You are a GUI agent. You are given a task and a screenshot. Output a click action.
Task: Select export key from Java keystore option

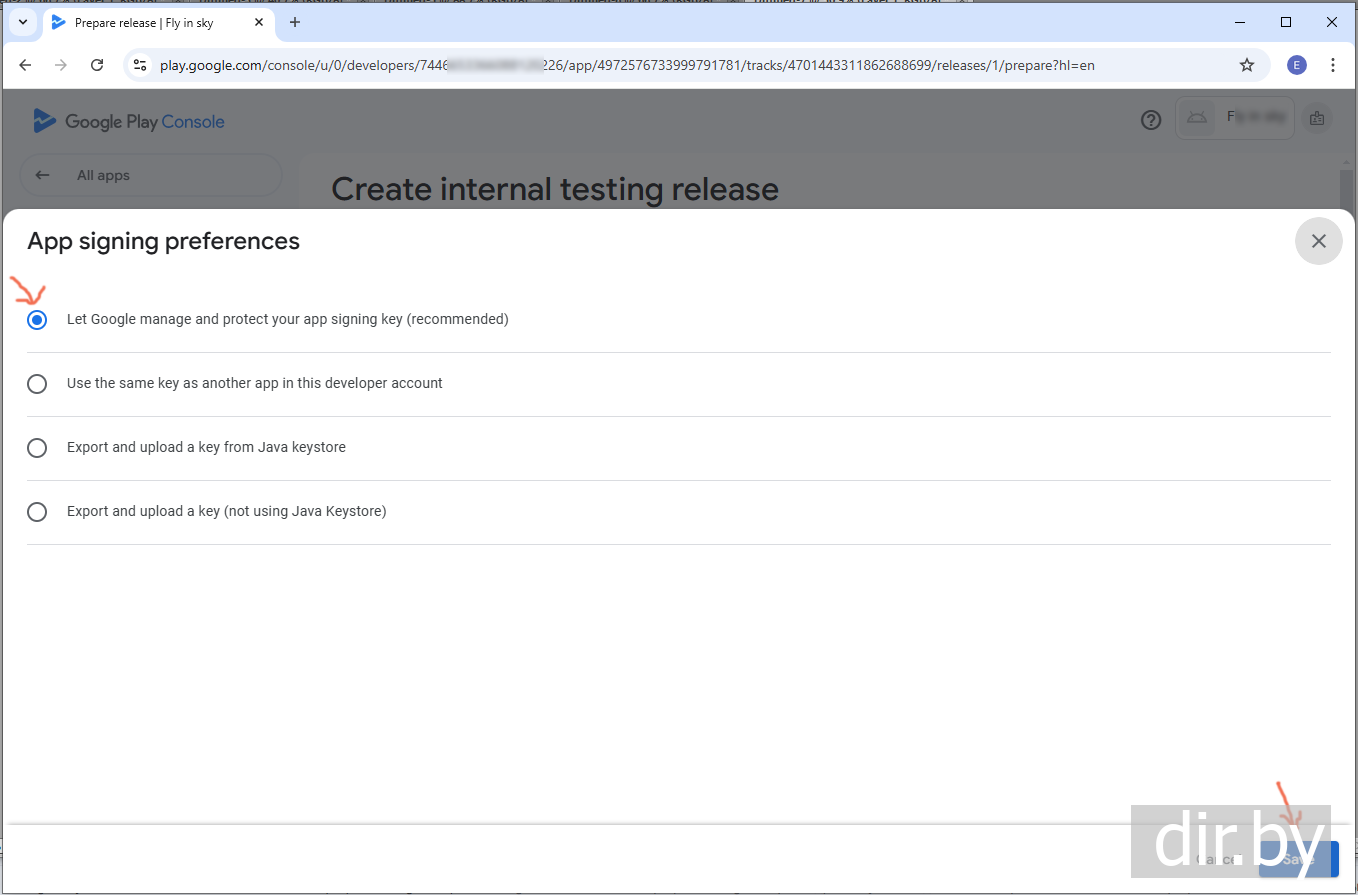[37, 448]
